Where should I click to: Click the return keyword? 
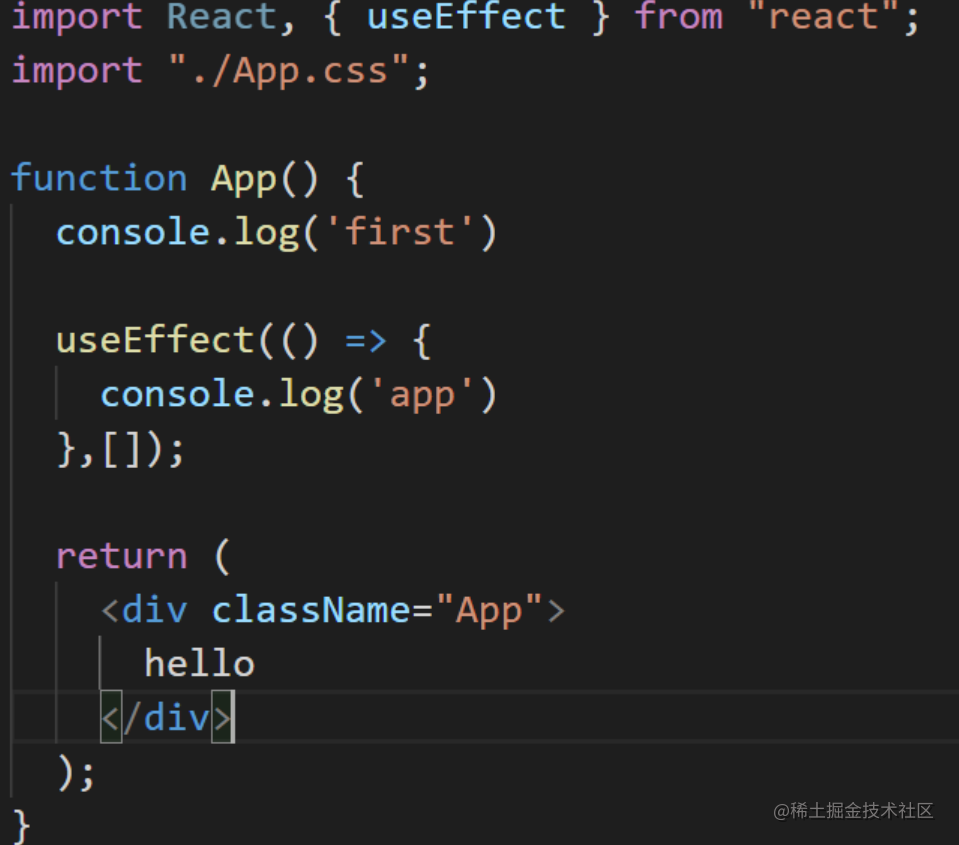122,555
